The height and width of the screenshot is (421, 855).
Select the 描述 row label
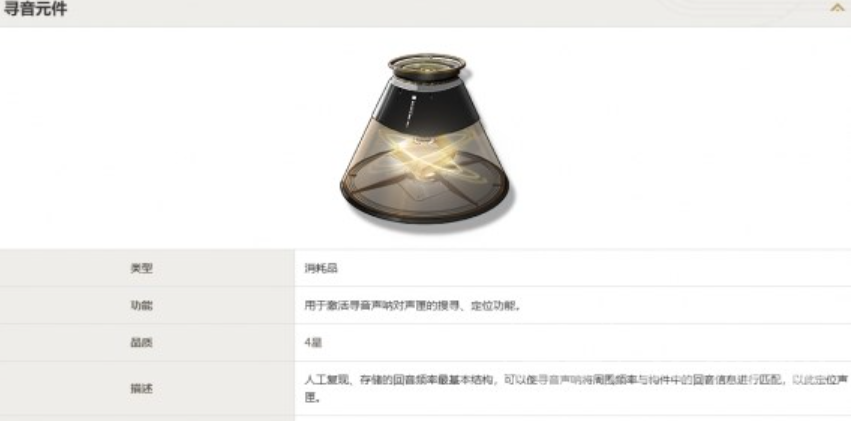(x=141, y=388)
